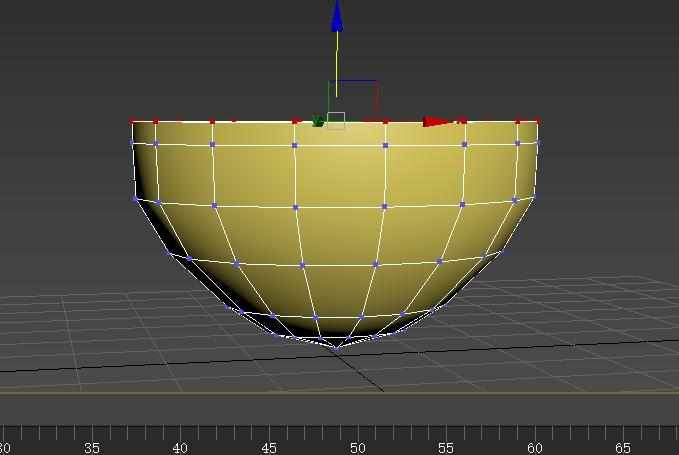Select the rightmost red rim vertex
The image size is (679, 455).
537,121
